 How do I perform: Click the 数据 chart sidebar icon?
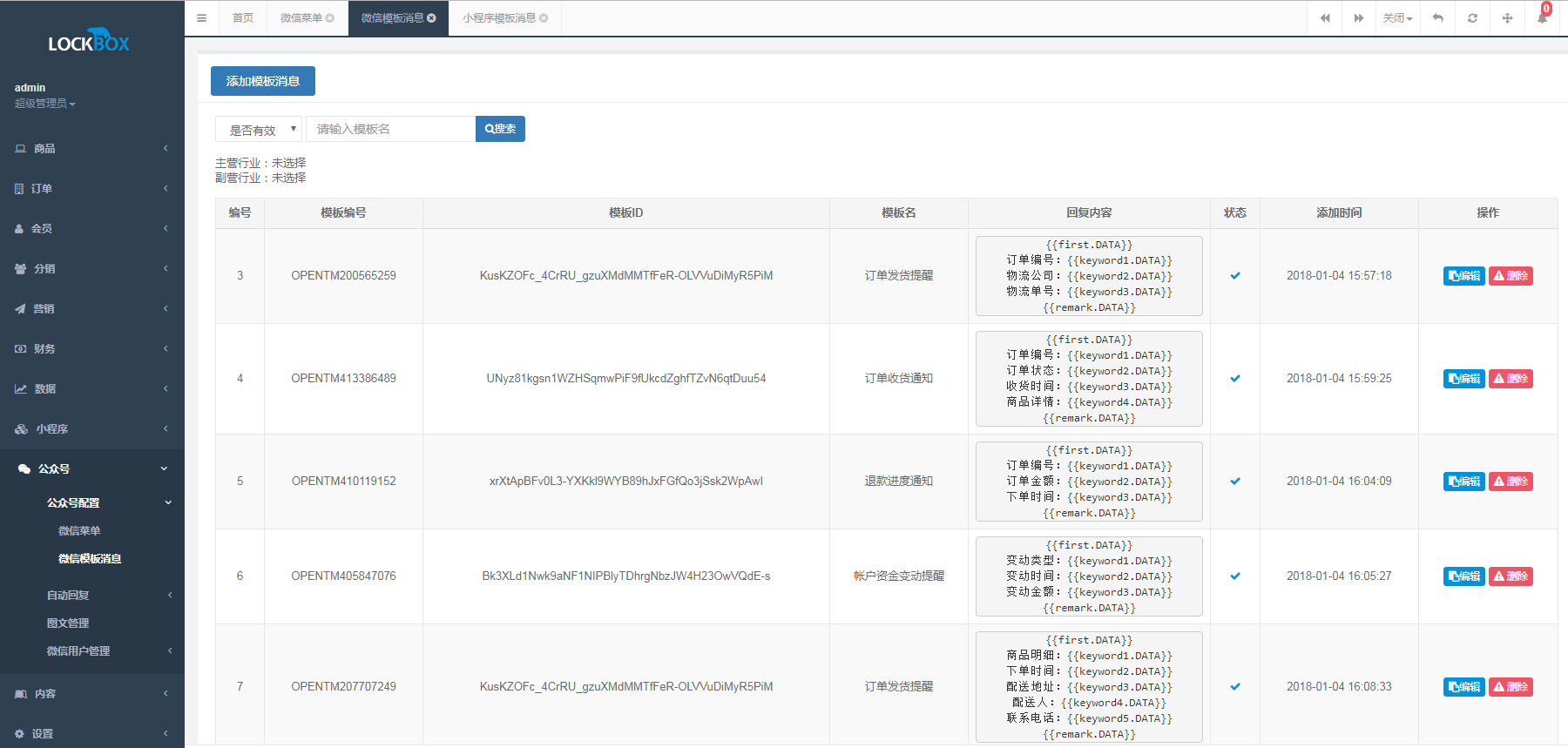pos(20,389)
